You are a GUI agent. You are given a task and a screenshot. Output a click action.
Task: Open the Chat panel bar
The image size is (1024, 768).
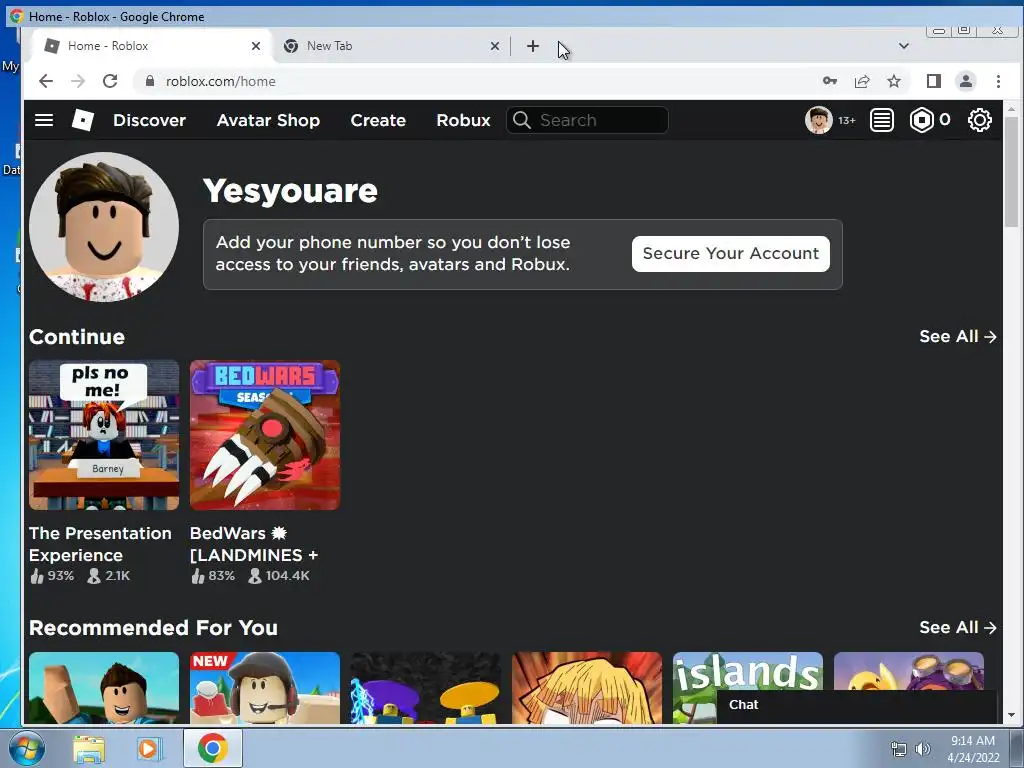pos(857,705)
